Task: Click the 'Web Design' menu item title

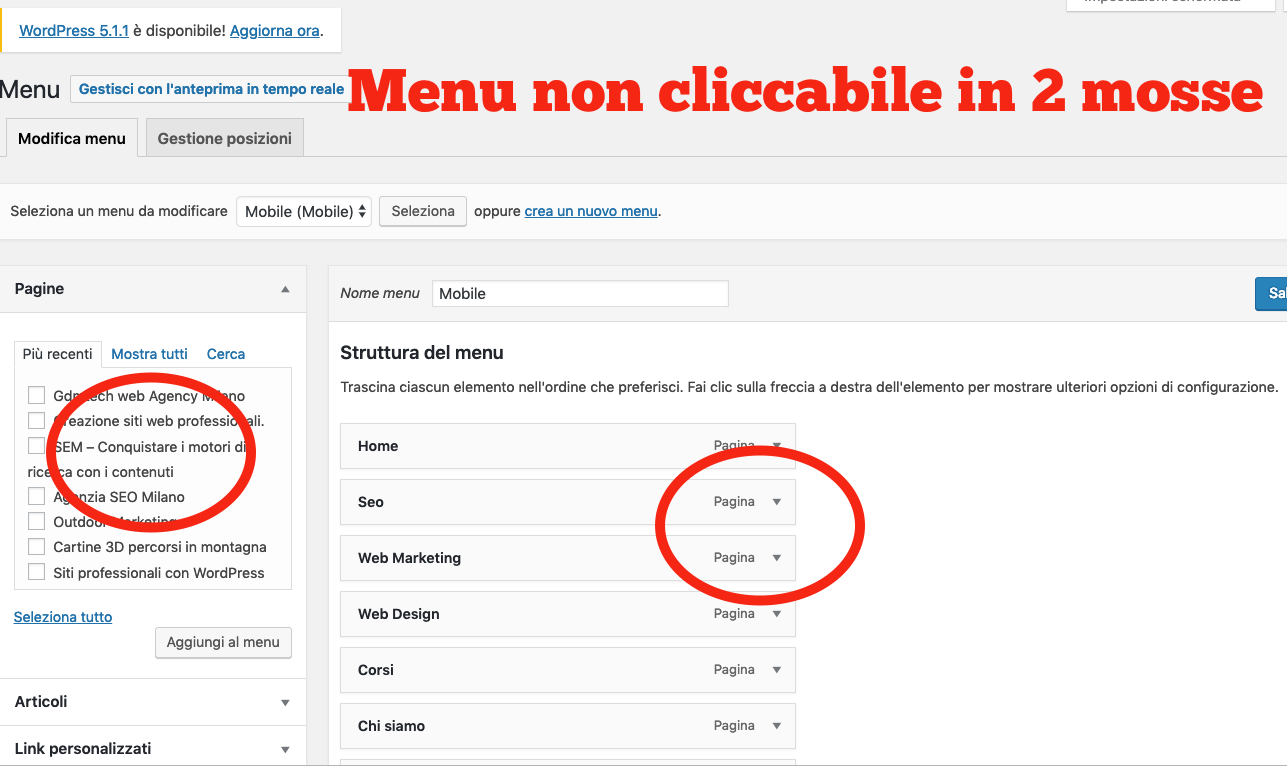Action: 399,614
